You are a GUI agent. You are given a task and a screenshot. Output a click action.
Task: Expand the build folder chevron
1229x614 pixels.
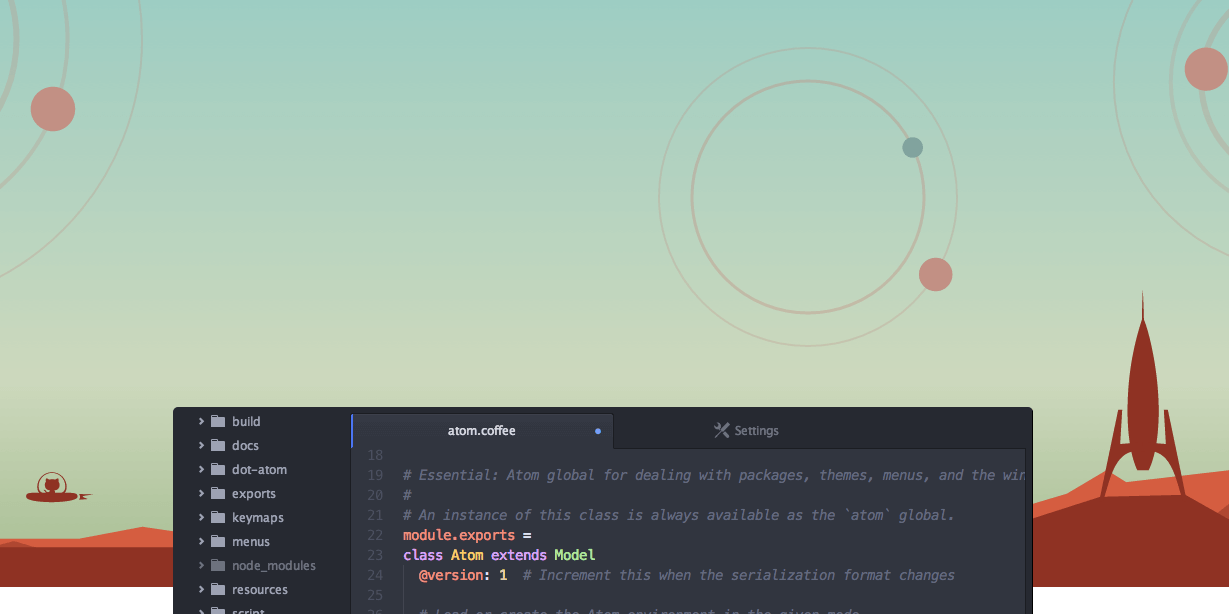[x=201, y=421]
